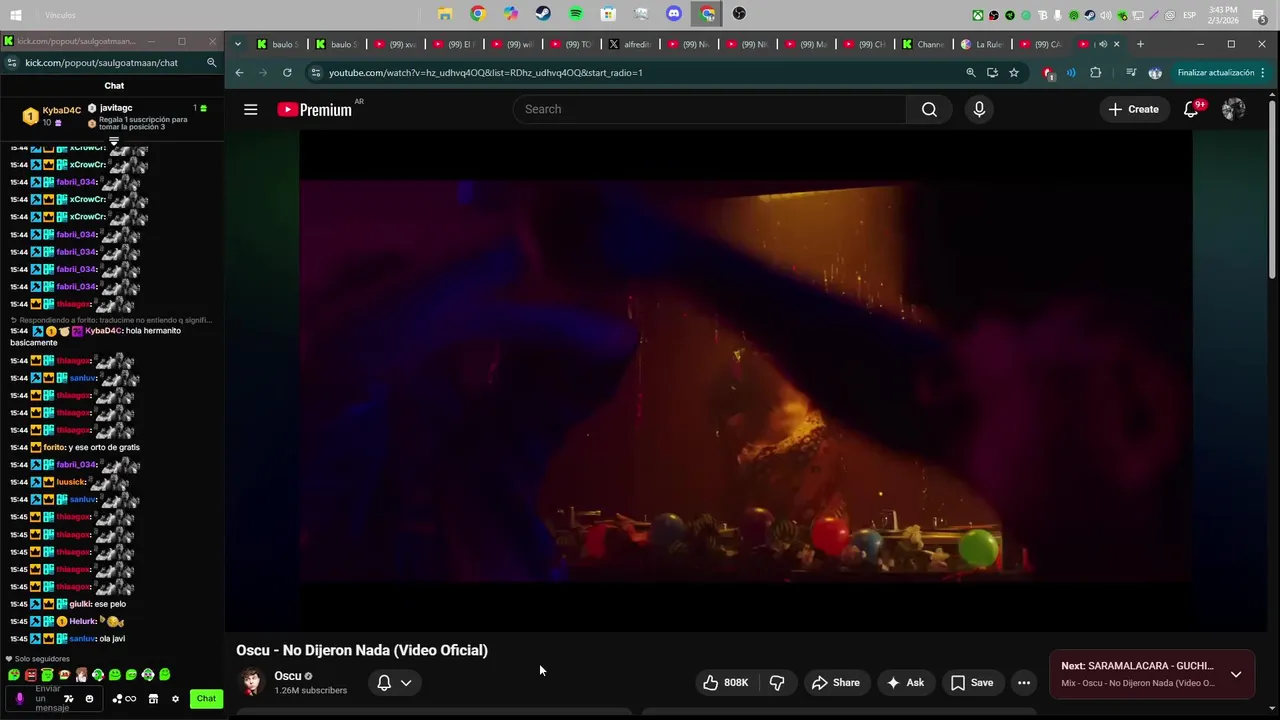Open the YouTube account avatar menu
Screen dimensions: 1280x720
coord(1234,109)
